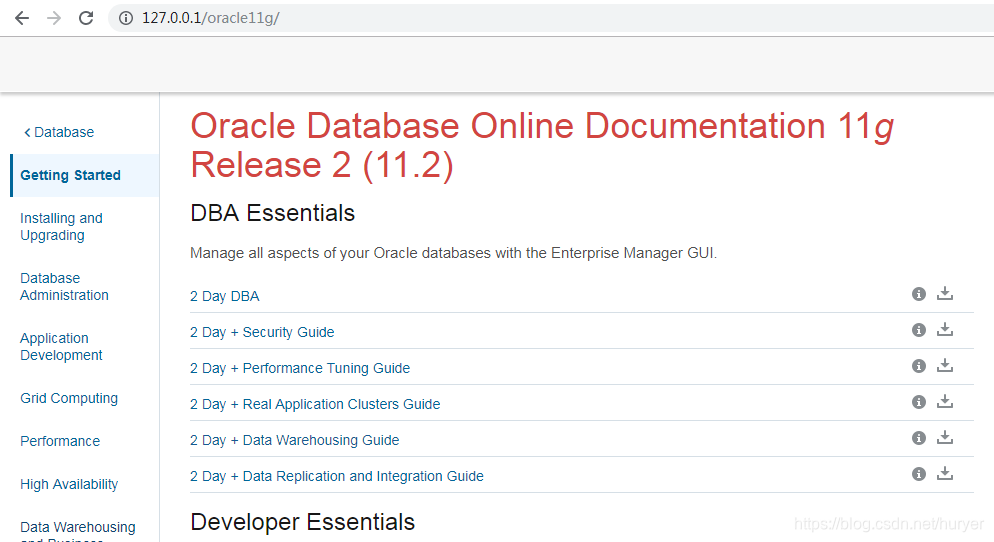This screenshot has height=542, width=994.
Task: Open Performance sidebar section
Action: pos(60,442)
